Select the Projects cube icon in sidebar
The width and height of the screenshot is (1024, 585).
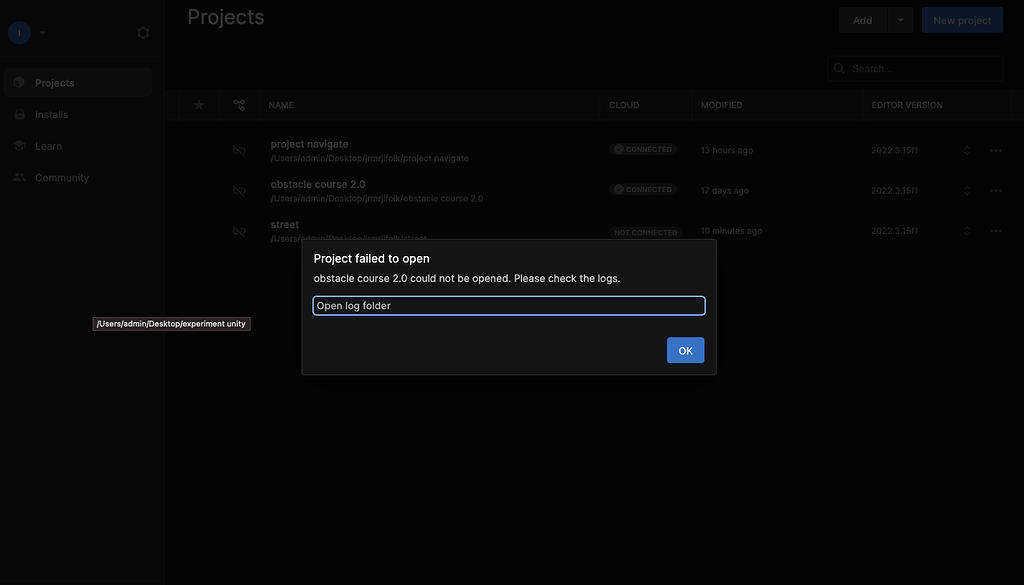tap(20, 82)
